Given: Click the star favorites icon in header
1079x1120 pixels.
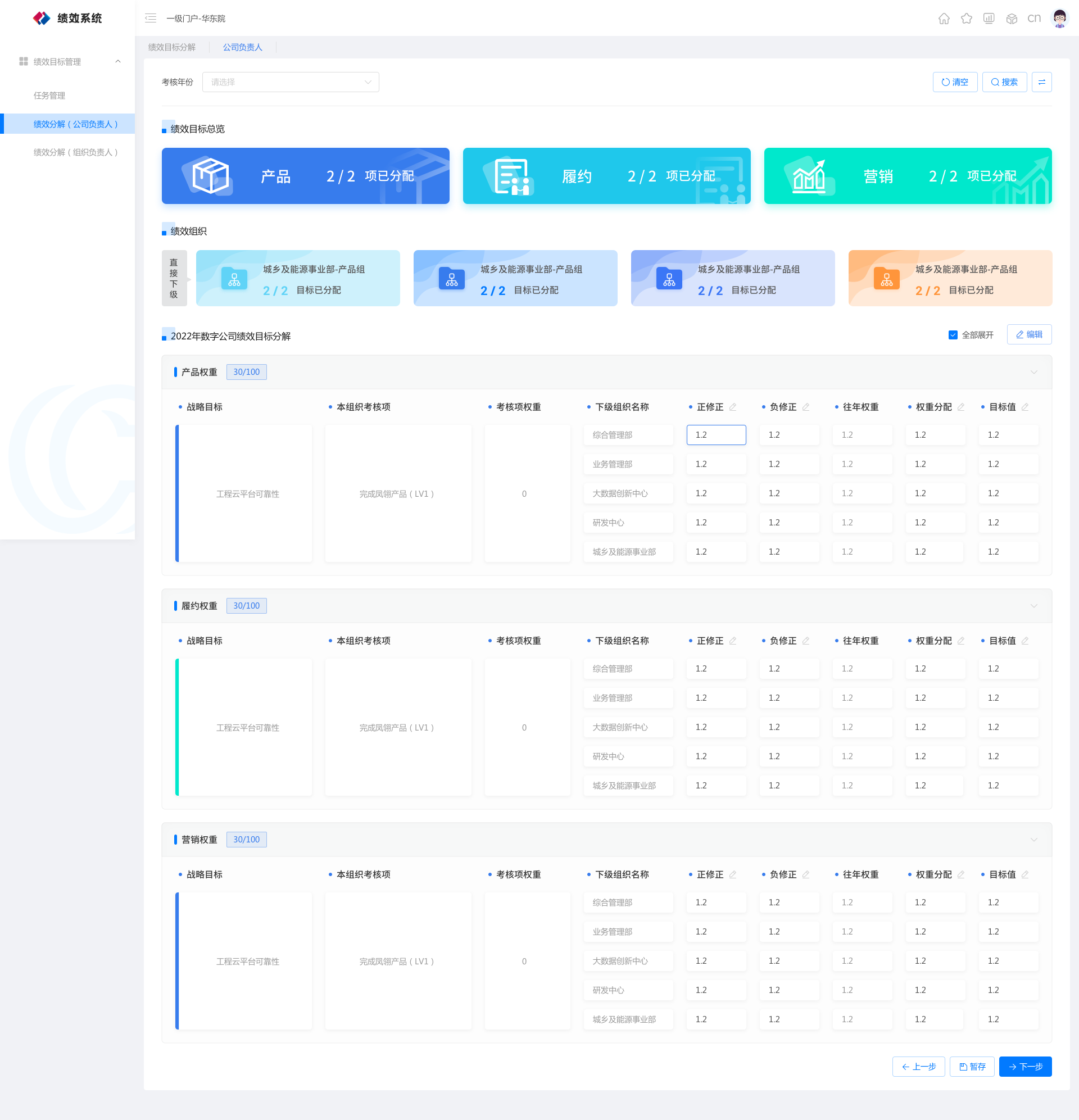Looking at the screenshot, I should point(967,19).
